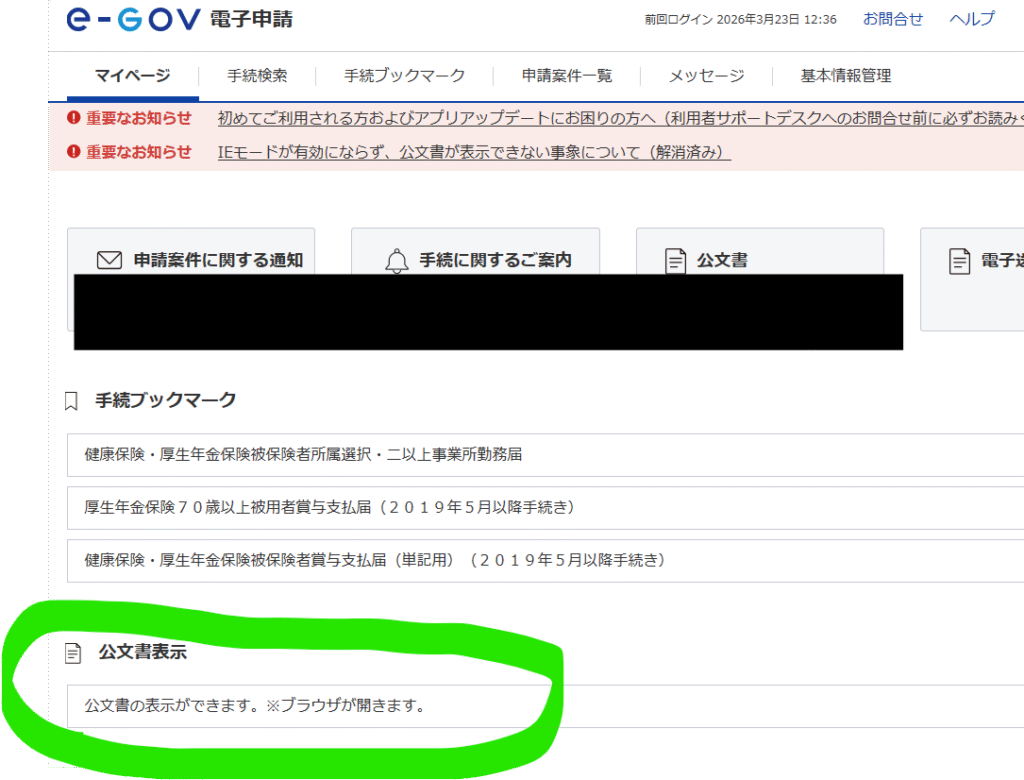The height and width of the screenshot is (780, 1024).
Task: Open the 申請案件一覧 tab
Action: click(x=566, y=76)
